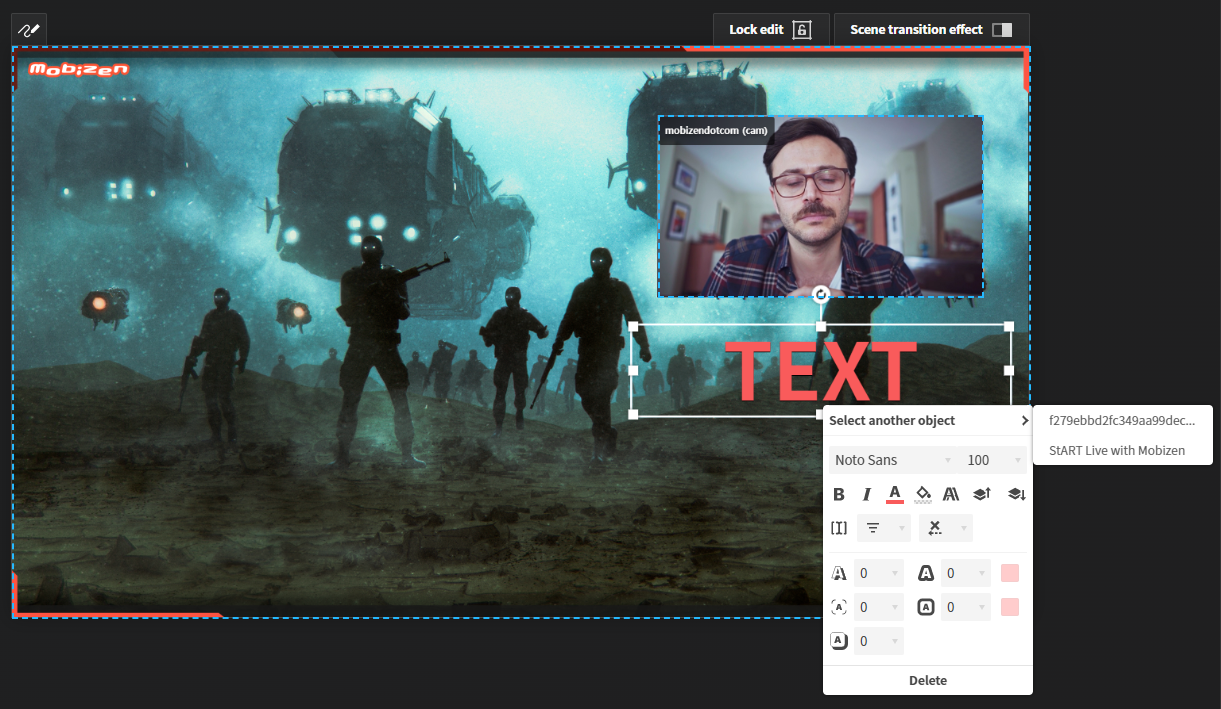Click the bold text outline icon
The width and height of the screenshot is (1221, 709).
[x=926, y=574]
